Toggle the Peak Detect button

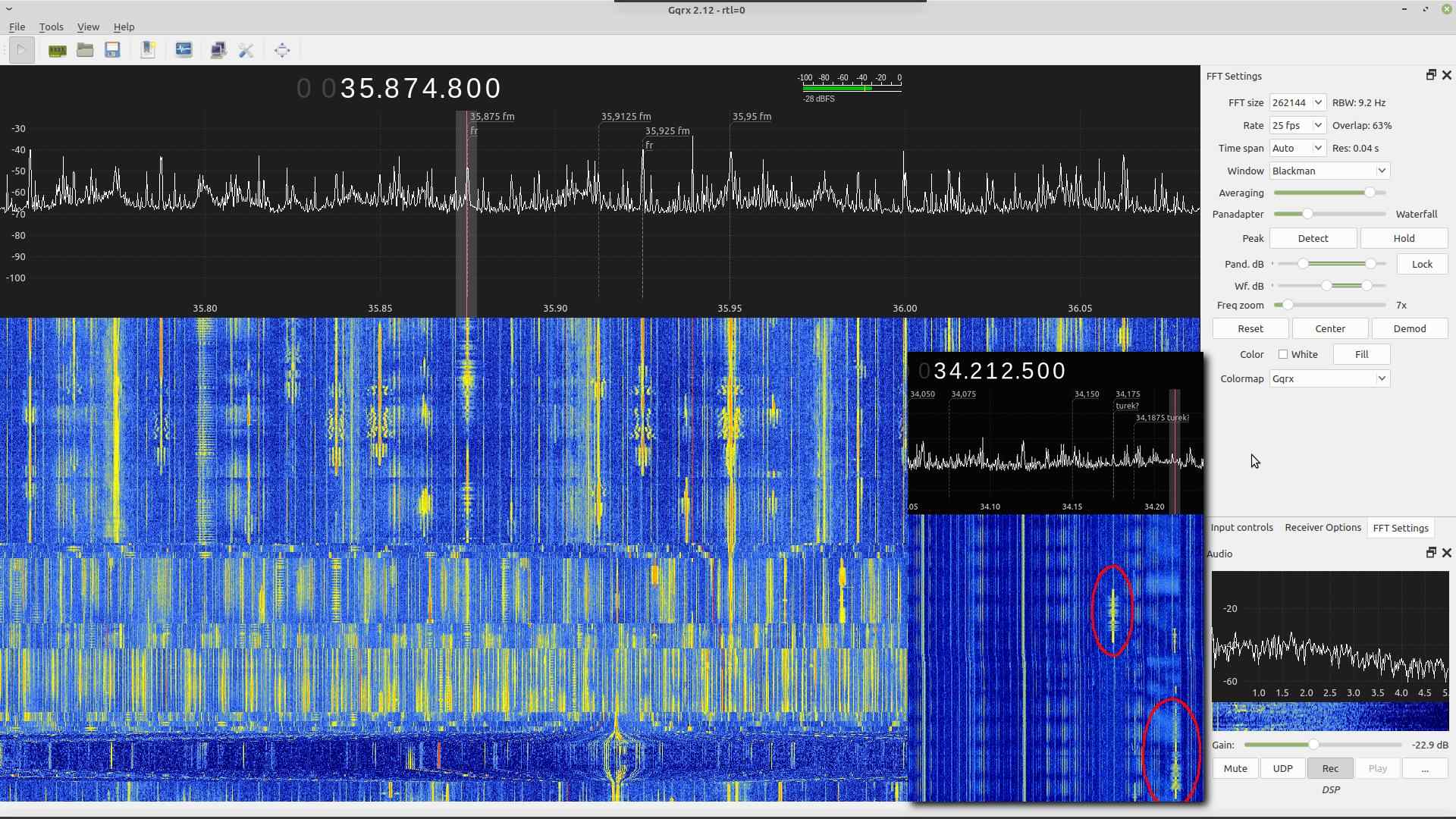point(1313,238)
